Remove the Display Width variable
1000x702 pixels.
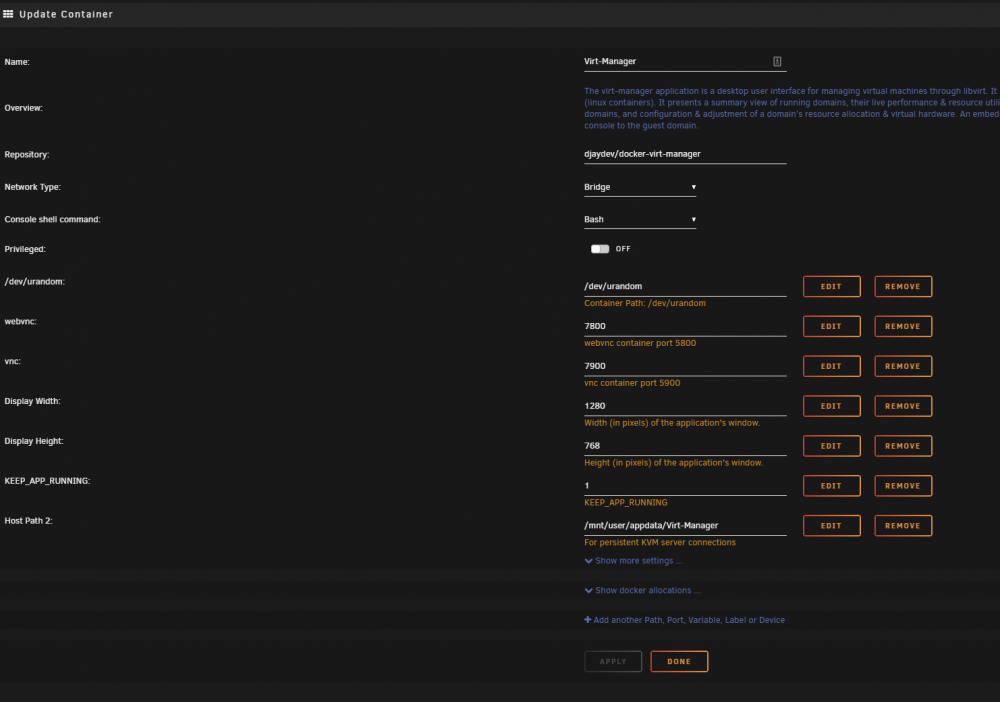(x=903, y=406)
